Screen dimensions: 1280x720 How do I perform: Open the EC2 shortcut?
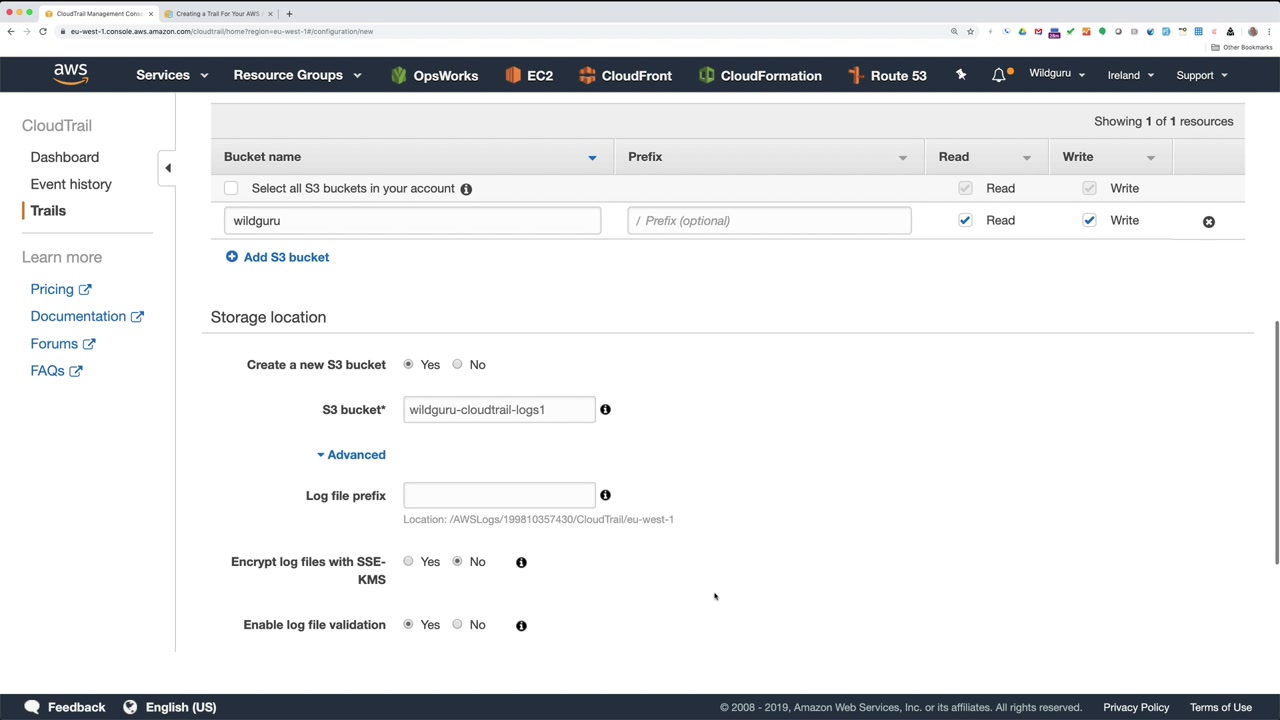pyautogui.click(x=529, y=75)
